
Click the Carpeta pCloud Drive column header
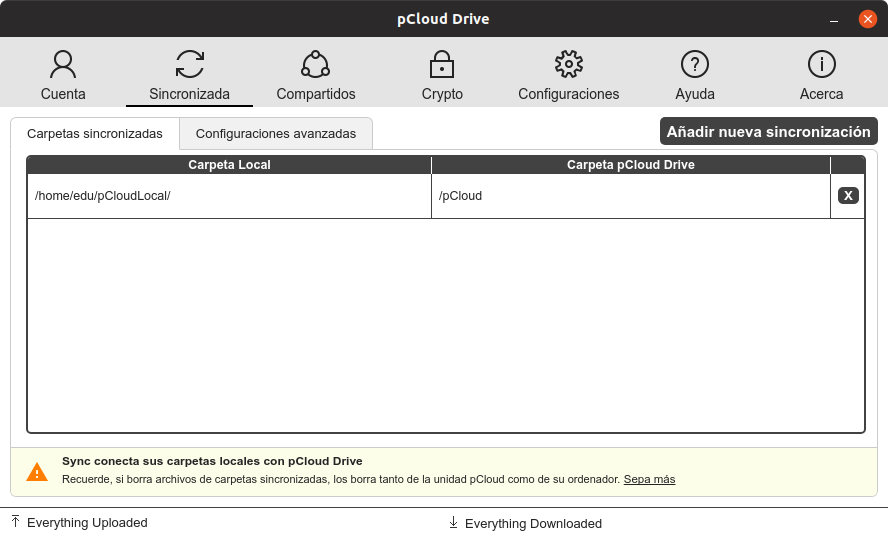(631, 165)
